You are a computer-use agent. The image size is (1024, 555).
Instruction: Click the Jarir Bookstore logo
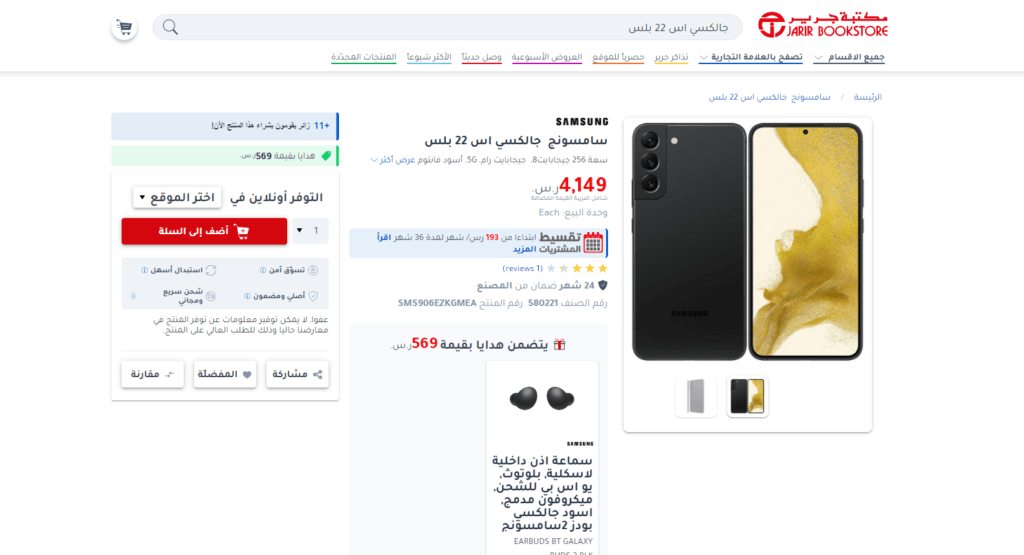point(823,25)
